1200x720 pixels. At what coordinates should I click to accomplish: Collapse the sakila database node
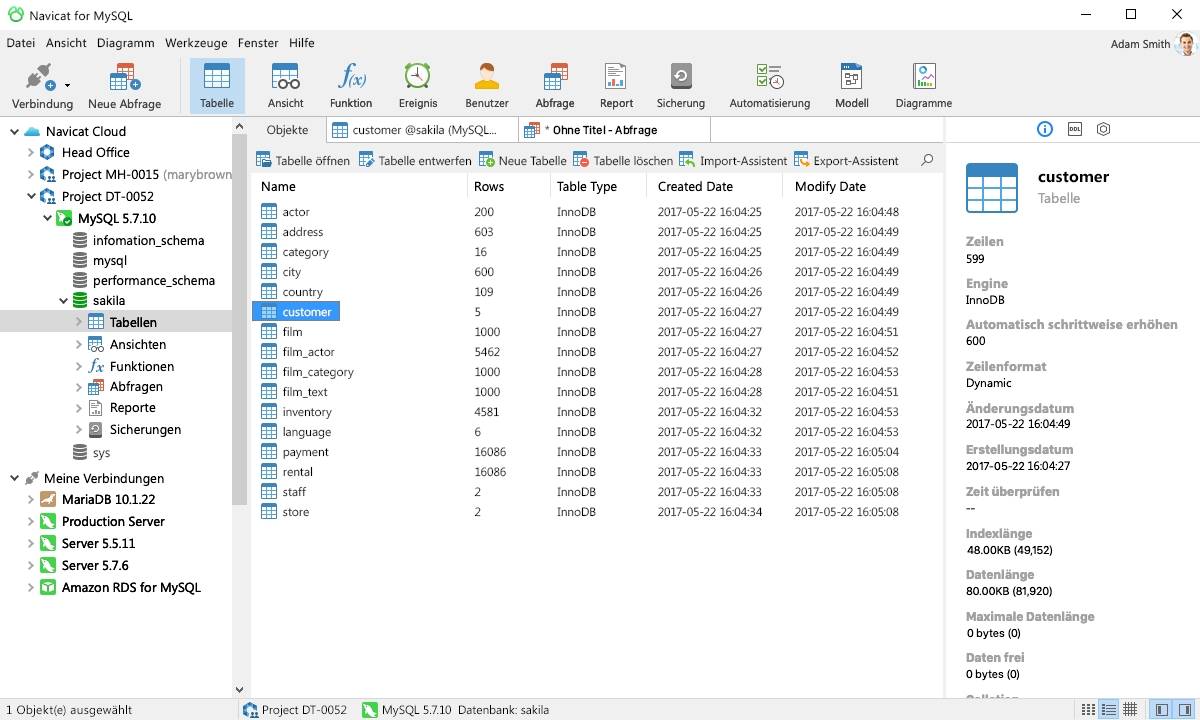click(x=63, y=300)
